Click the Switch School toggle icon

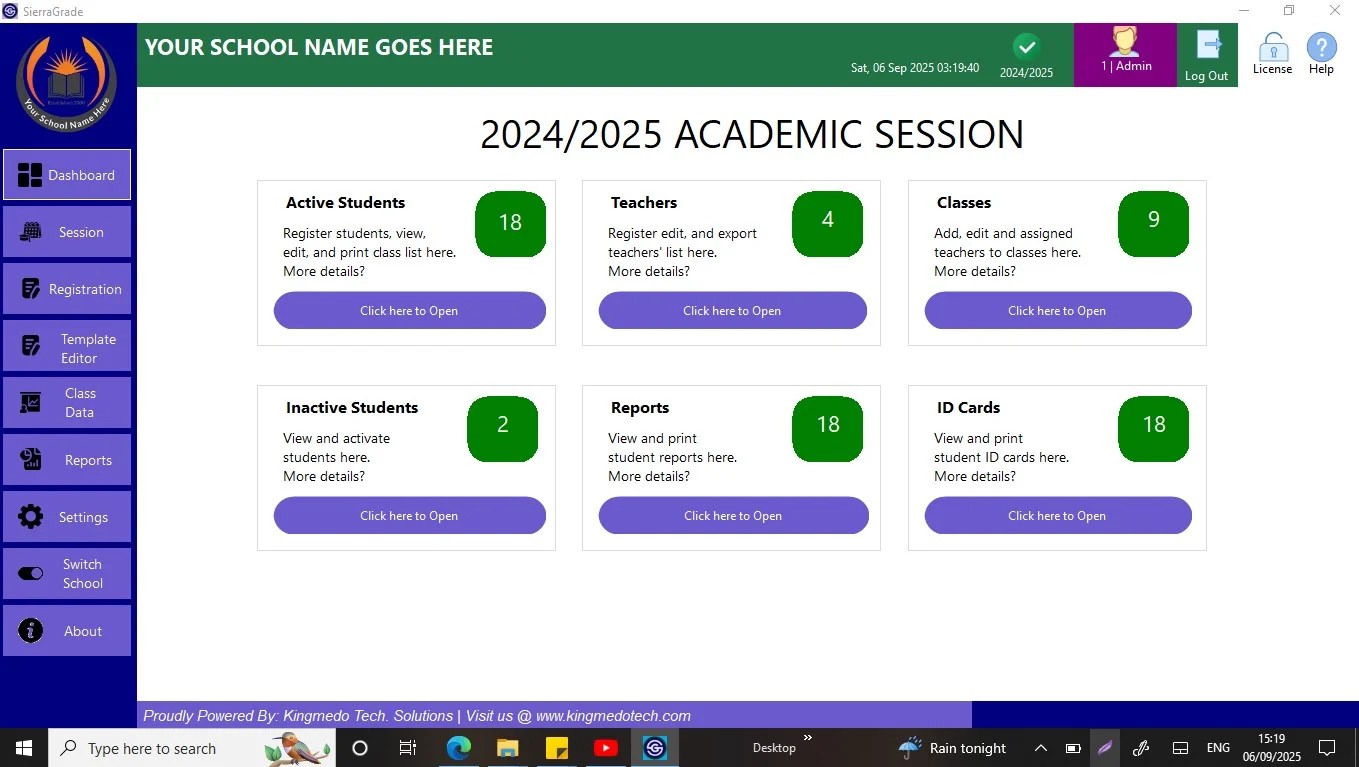click(31, 574)
